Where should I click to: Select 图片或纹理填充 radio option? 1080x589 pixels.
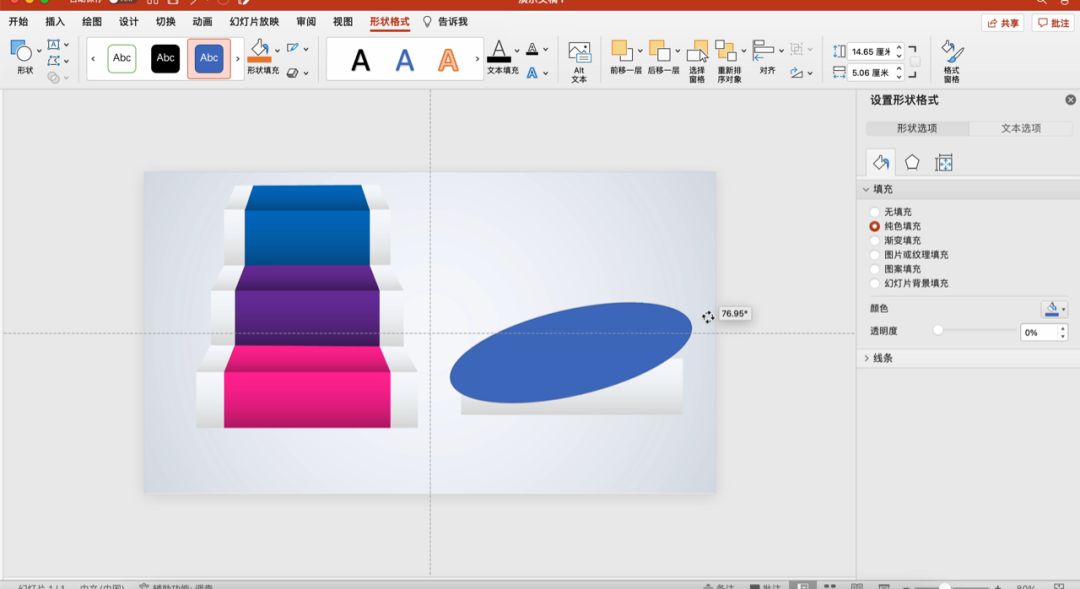click(875, 255)
